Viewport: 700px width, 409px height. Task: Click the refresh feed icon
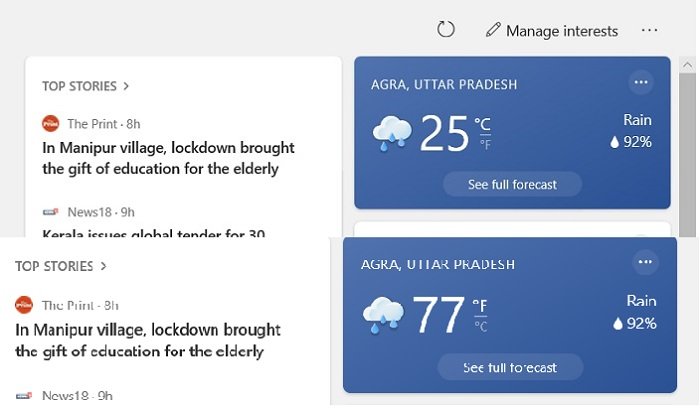(x=446, y=30)
